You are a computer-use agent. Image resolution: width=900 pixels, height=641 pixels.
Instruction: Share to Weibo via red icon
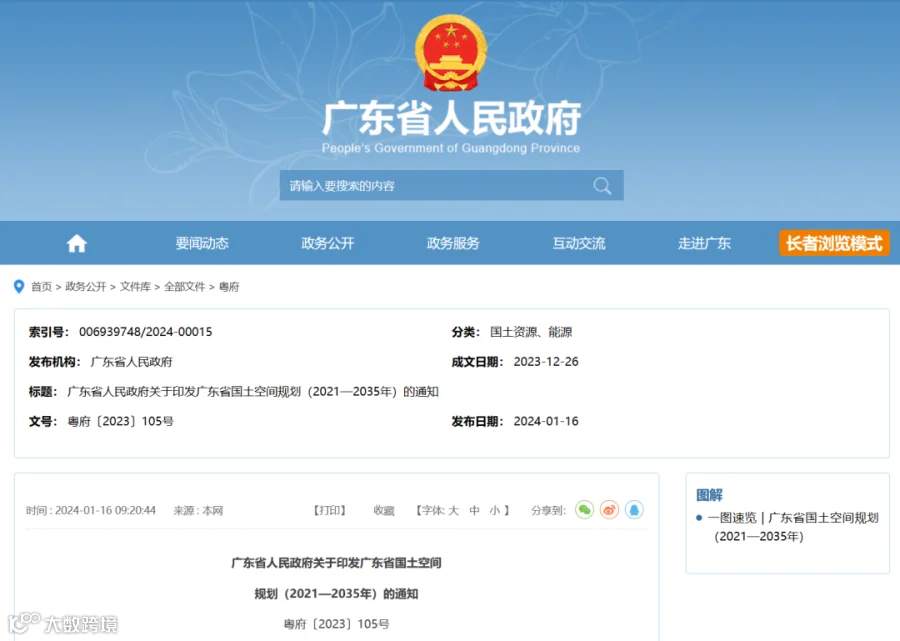coord(610,510)
